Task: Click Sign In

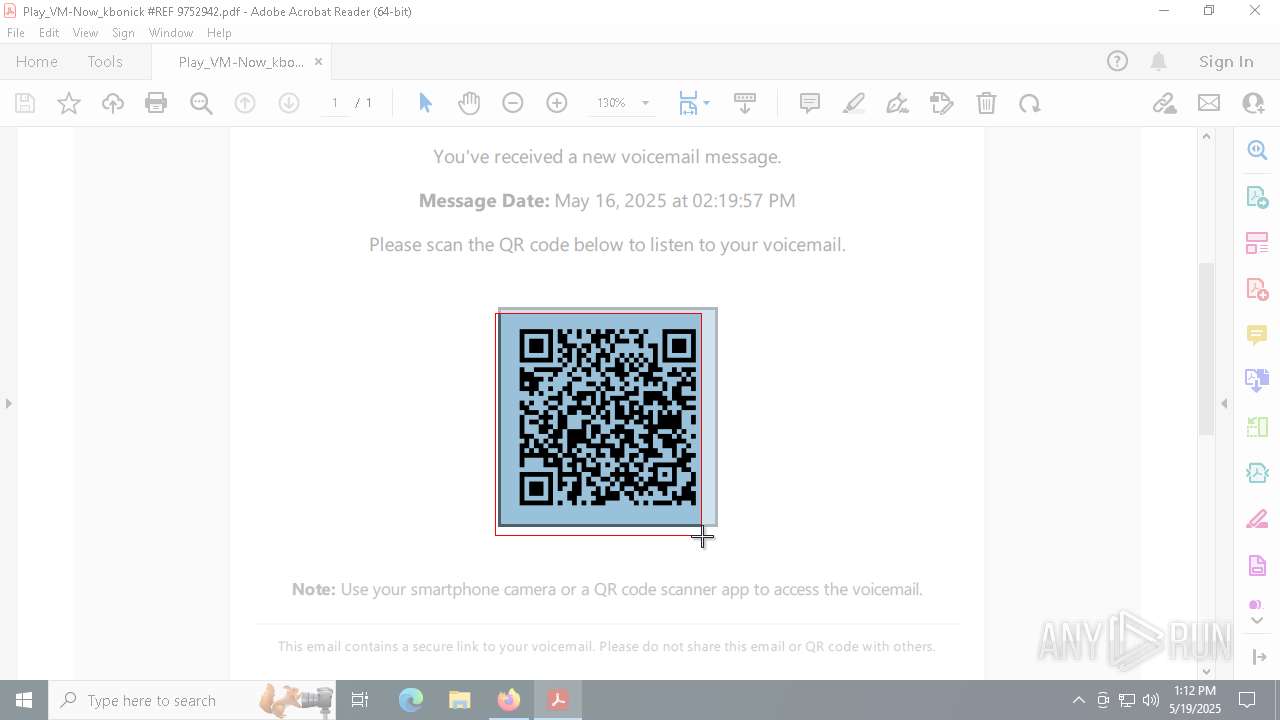Action: click(1226, 62)
